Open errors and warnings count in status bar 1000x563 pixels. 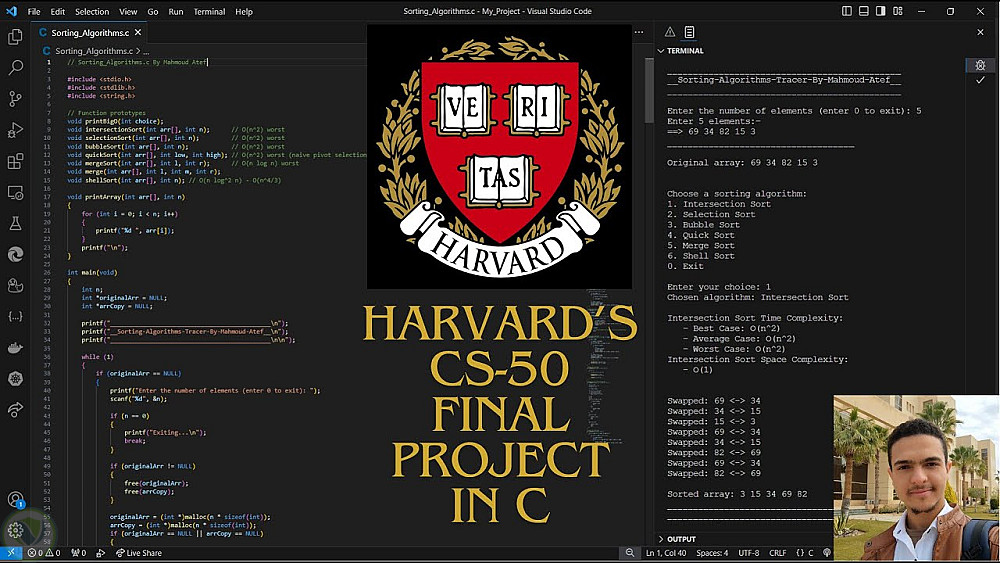(43, 553)
